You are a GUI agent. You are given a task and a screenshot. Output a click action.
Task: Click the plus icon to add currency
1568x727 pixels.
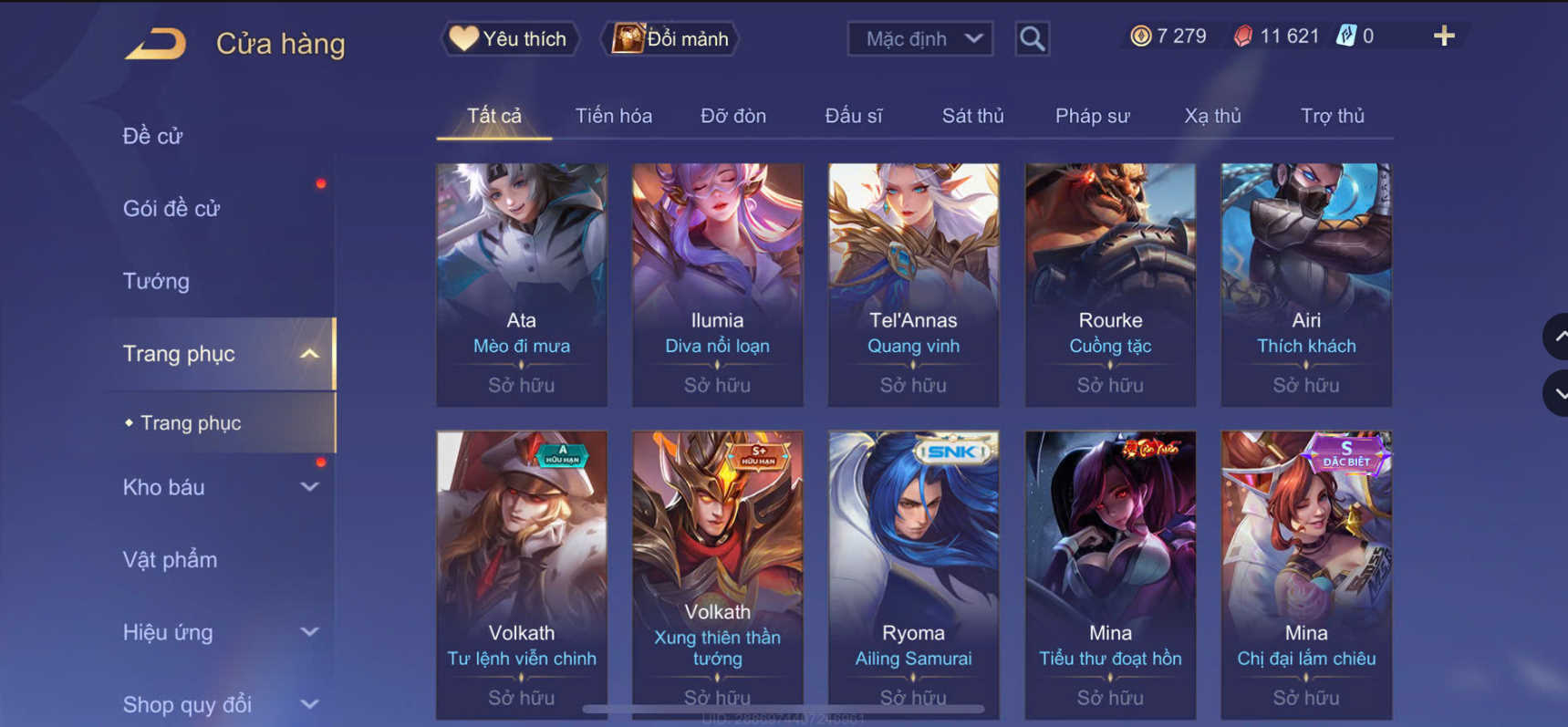click(1444, 36)
